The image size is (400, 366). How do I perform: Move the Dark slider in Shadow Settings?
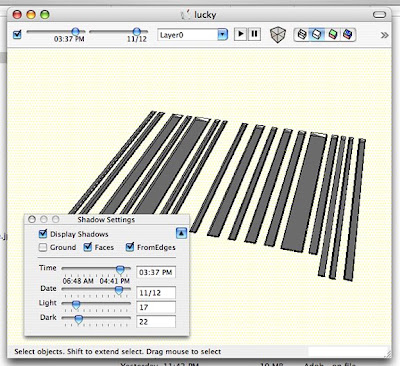click(79, 319)
